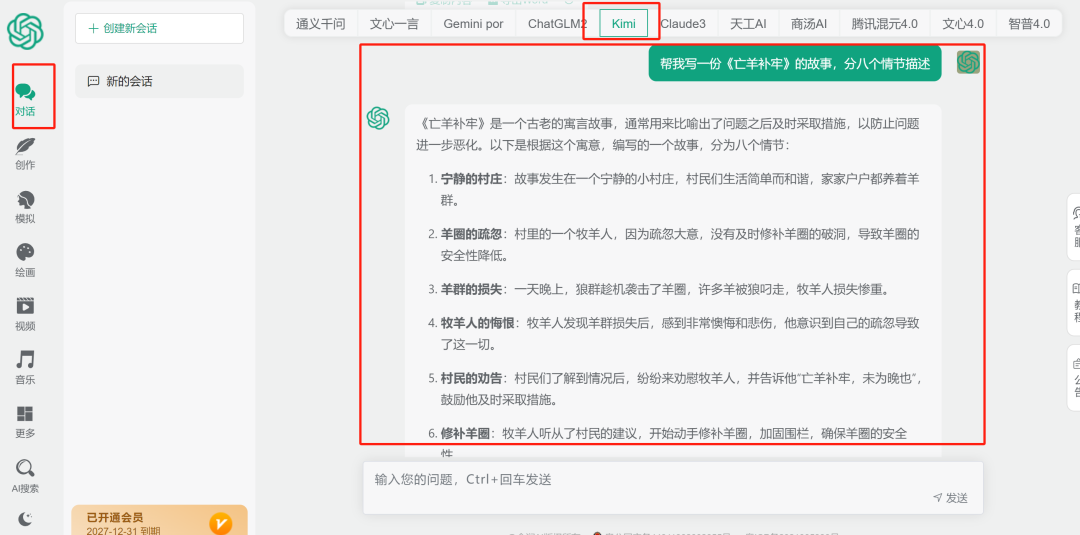Image resolution: width=1080 pixels, height=535 pixels.
Task: Select the Kimi model tab
Action: click(x=623, y=24)
